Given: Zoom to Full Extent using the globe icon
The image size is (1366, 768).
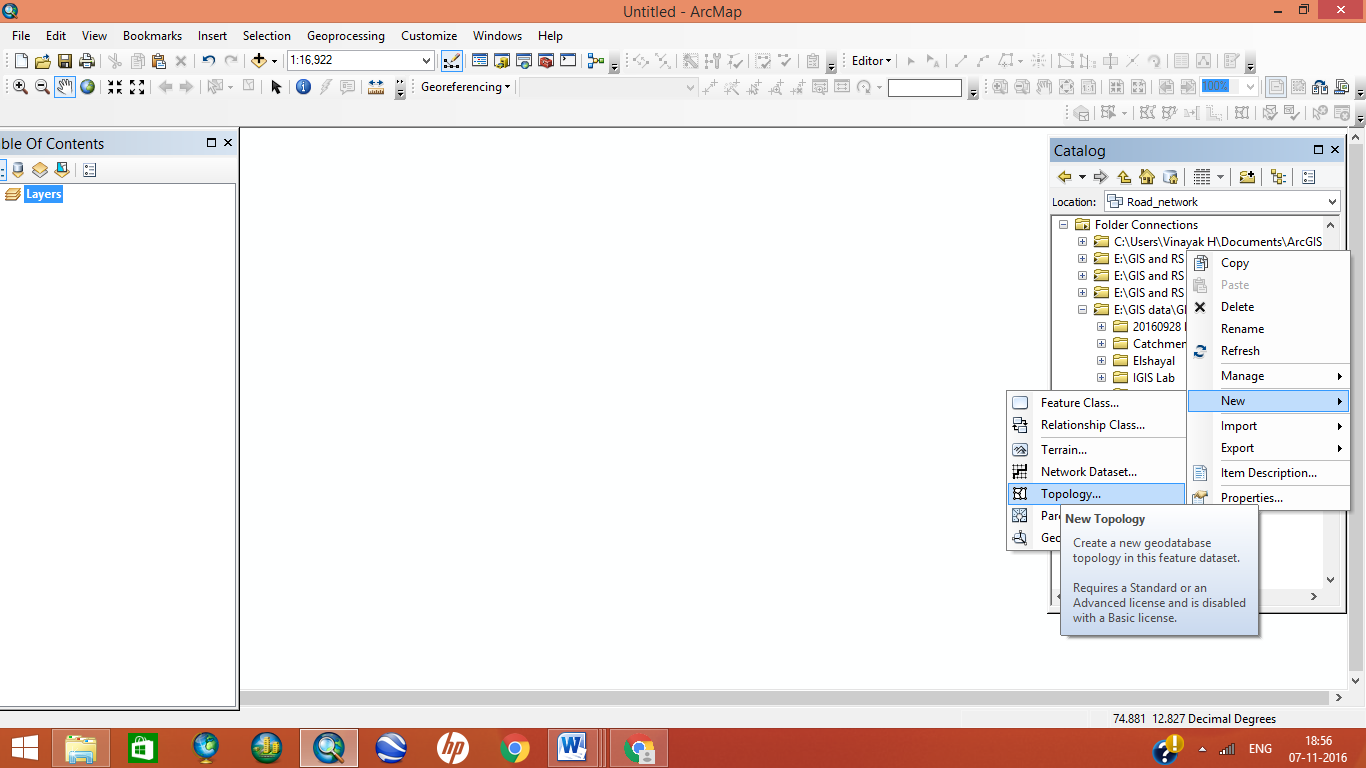Looking at the screenshot, I should click(x=86, y=87).
